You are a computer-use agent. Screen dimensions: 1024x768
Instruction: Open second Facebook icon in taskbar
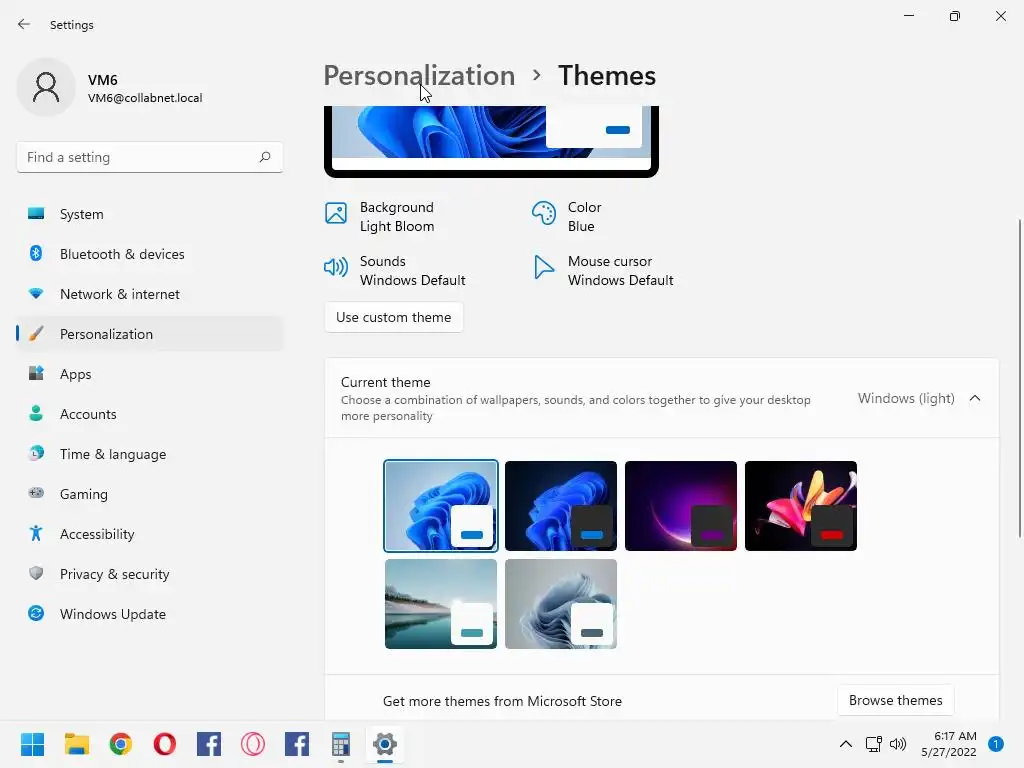point(296,744)
